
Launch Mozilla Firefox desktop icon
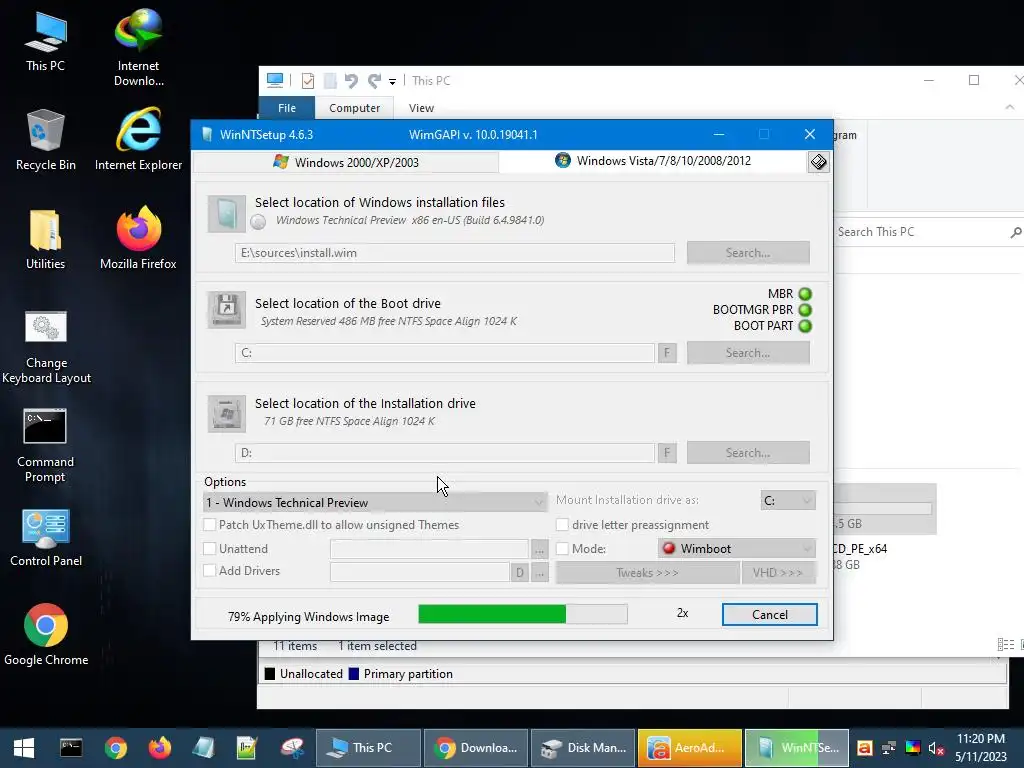pyautogui.click(x=138, y=239)
